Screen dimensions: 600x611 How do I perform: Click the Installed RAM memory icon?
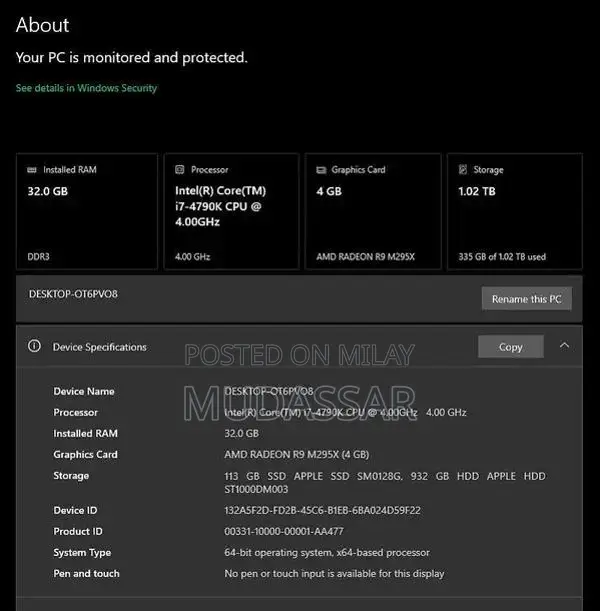tap(32, 170)
